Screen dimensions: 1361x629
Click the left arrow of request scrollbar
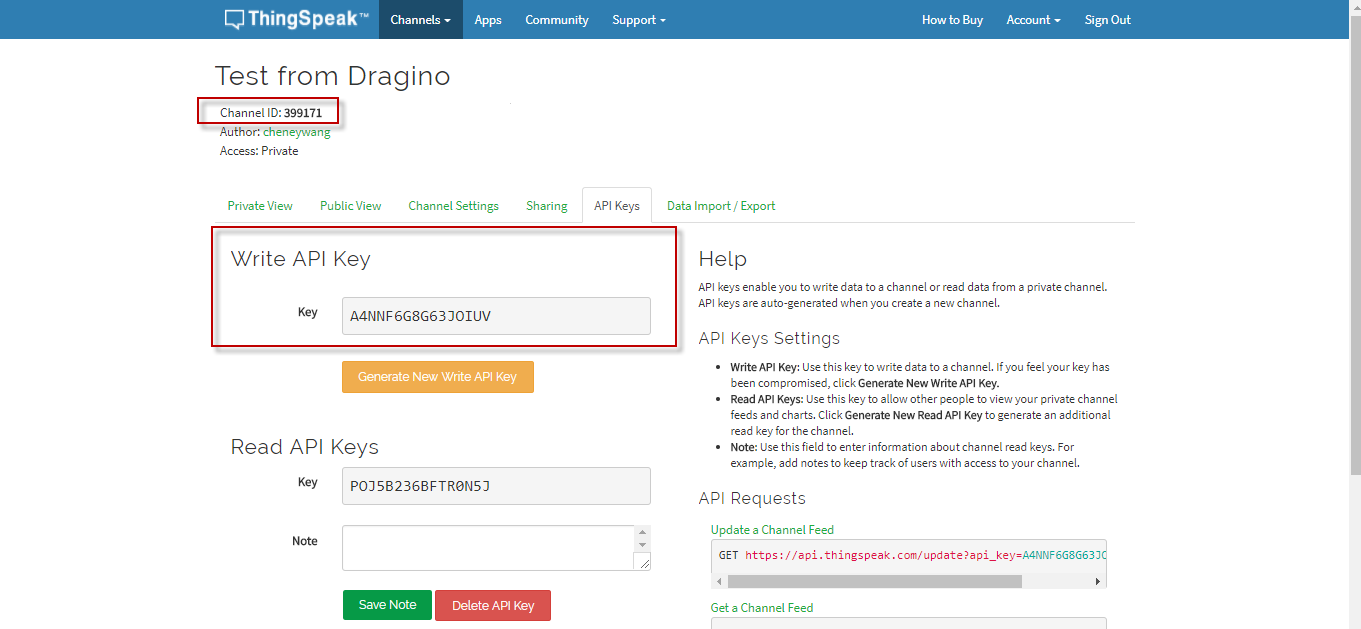click(718, 581)
